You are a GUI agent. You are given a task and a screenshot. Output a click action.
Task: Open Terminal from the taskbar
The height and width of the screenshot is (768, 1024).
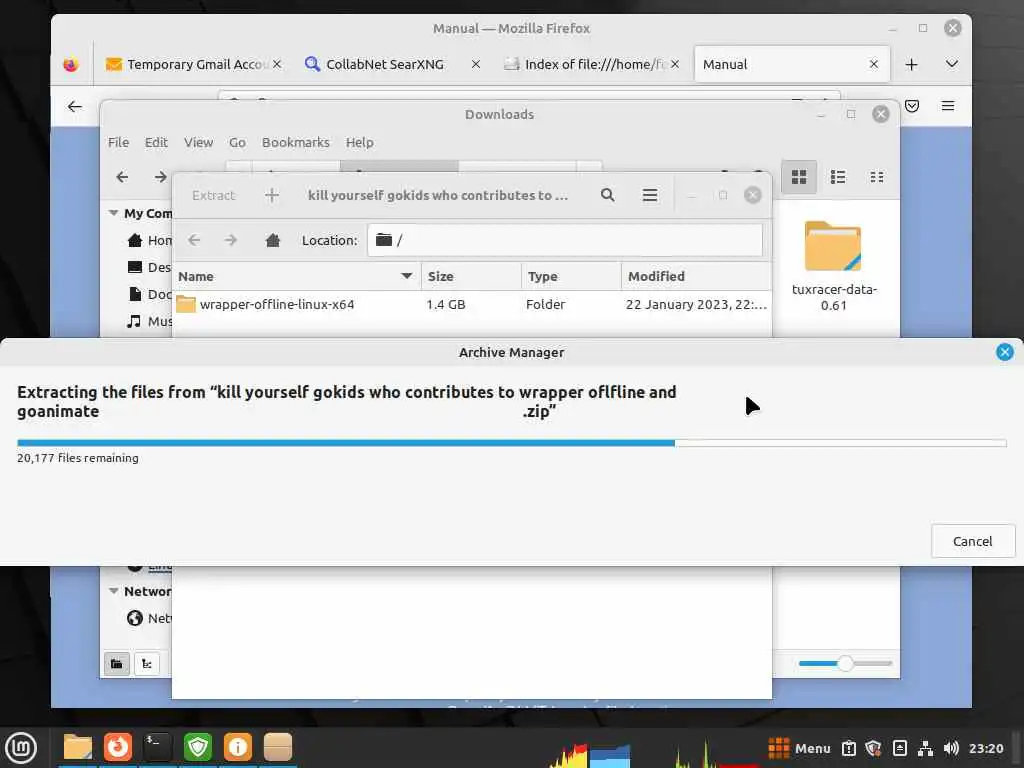click(157, 747)
